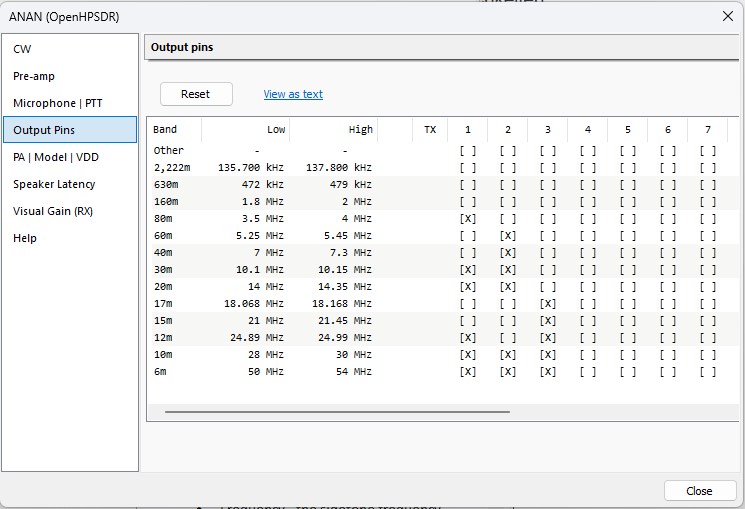This screenshot has height=509, width=745.
Task: Check pin 5 for 2,222m band
Action: (628, 168)
